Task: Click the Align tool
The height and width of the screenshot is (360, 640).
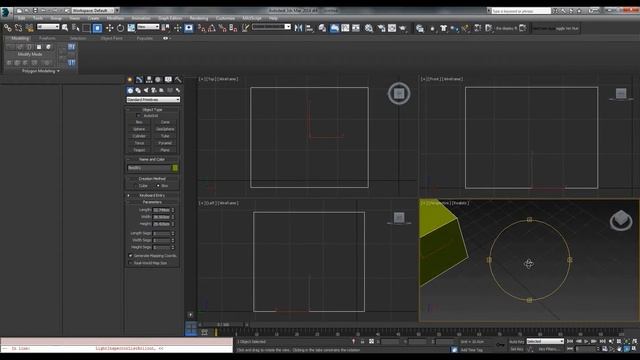Action: pos(309,28)
